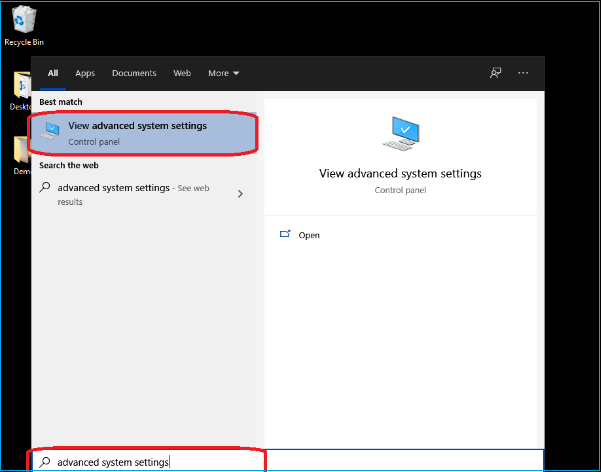Filter results with the Documents tab
Screen dimensions: 601x472
[x=133, y=73]
